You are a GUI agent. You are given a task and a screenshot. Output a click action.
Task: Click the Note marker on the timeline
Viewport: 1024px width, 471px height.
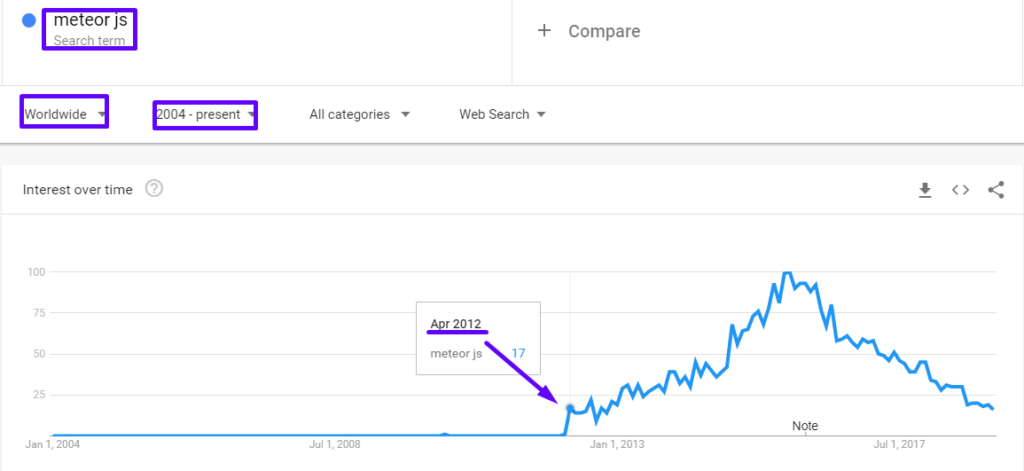click(x=805, y=426)
